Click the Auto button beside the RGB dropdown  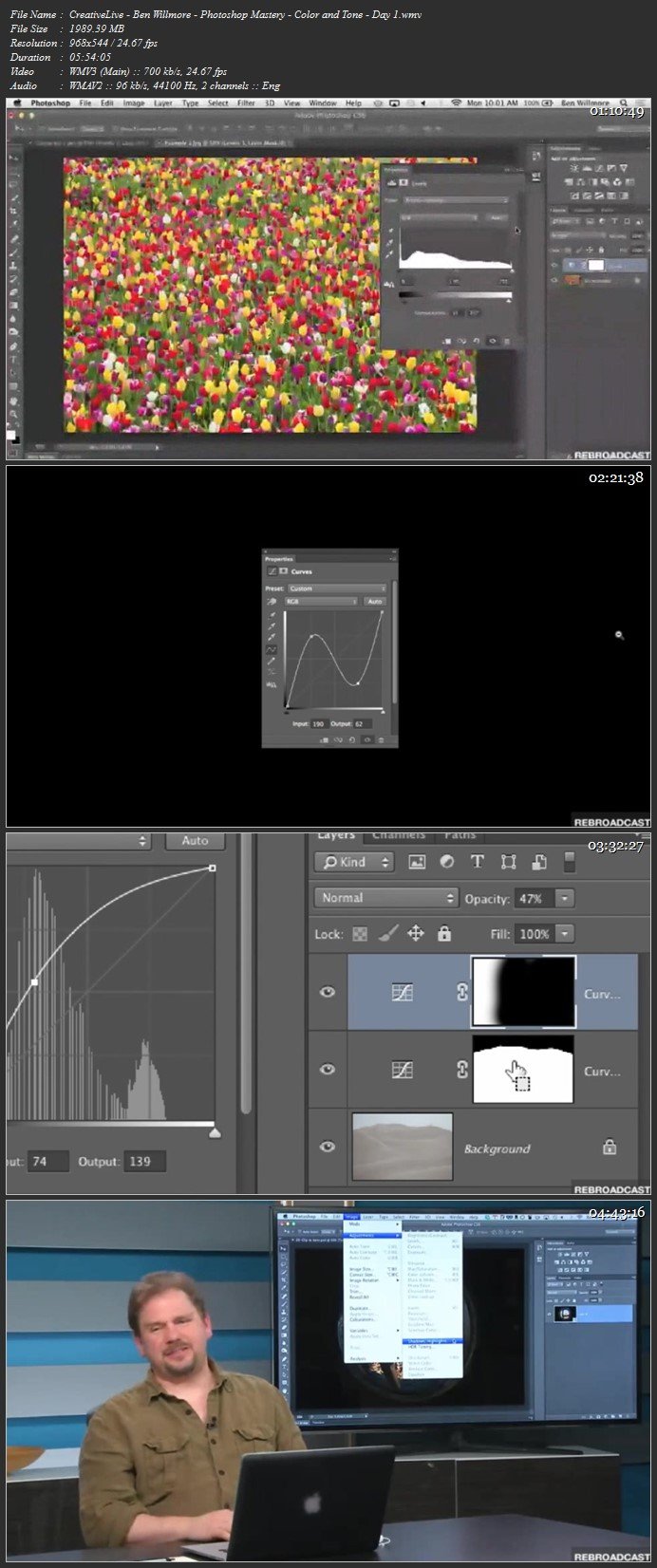(375, 602)
